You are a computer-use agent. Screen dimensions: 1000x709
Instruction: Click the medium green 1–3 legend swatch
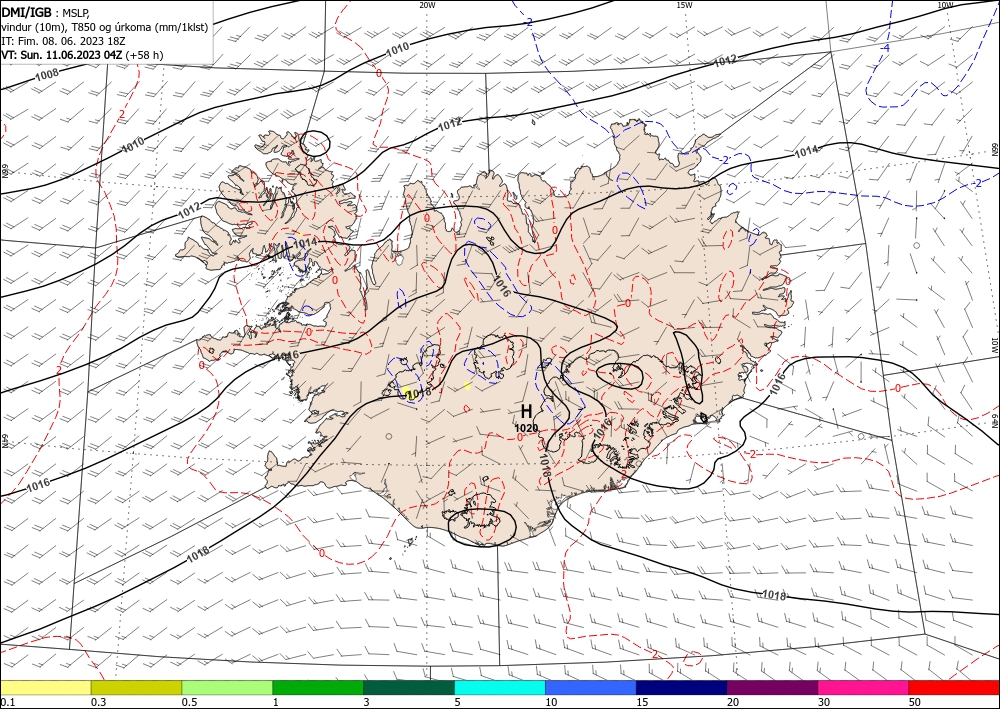(x=318, y=687)
